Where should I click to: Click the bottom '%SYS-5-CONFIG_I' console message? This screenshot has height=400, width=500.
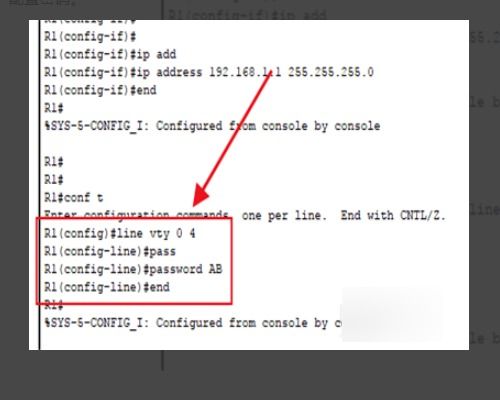click(192, 323)
